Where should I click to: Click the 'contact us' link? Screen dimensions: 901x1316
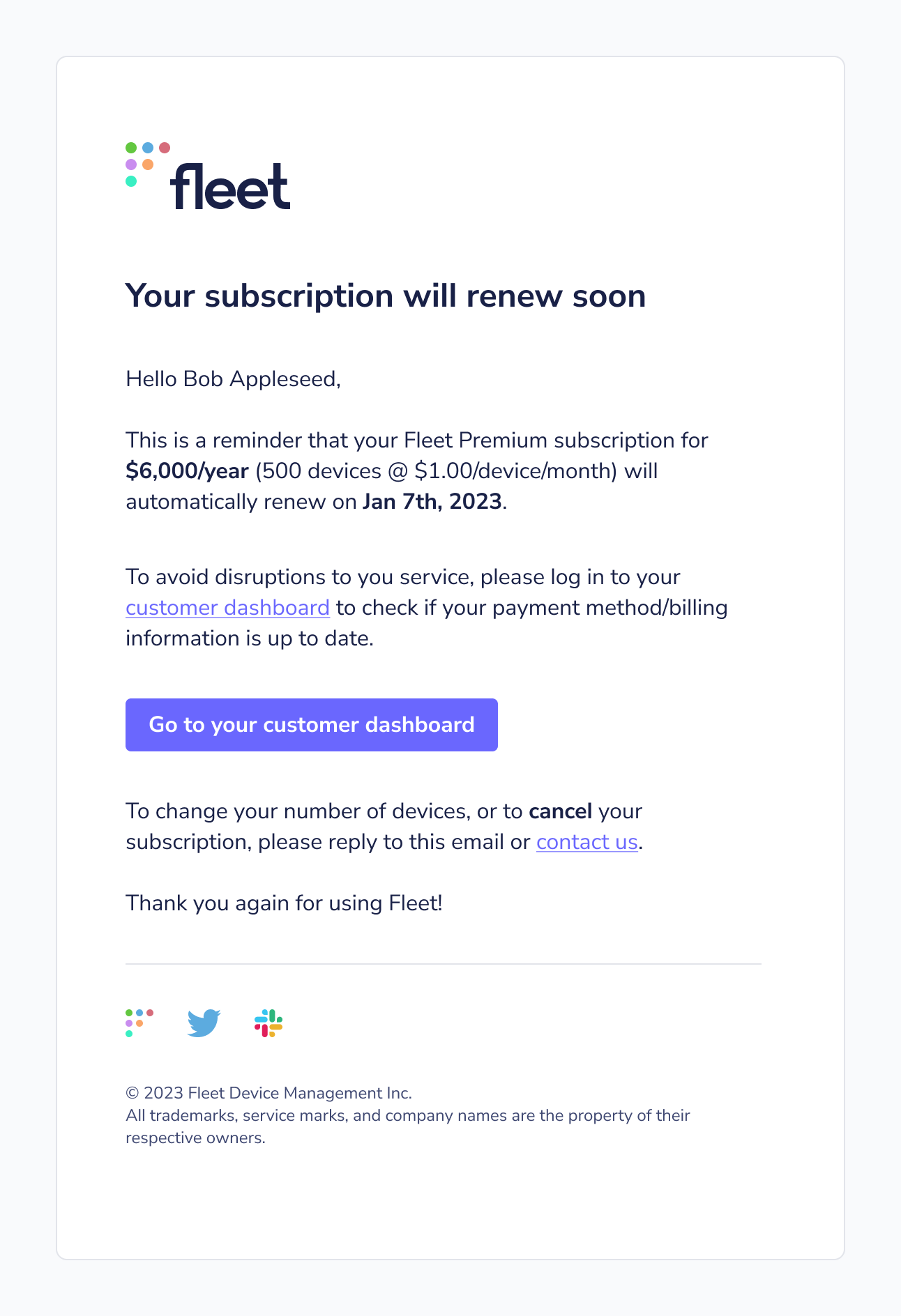click(586, 841)
